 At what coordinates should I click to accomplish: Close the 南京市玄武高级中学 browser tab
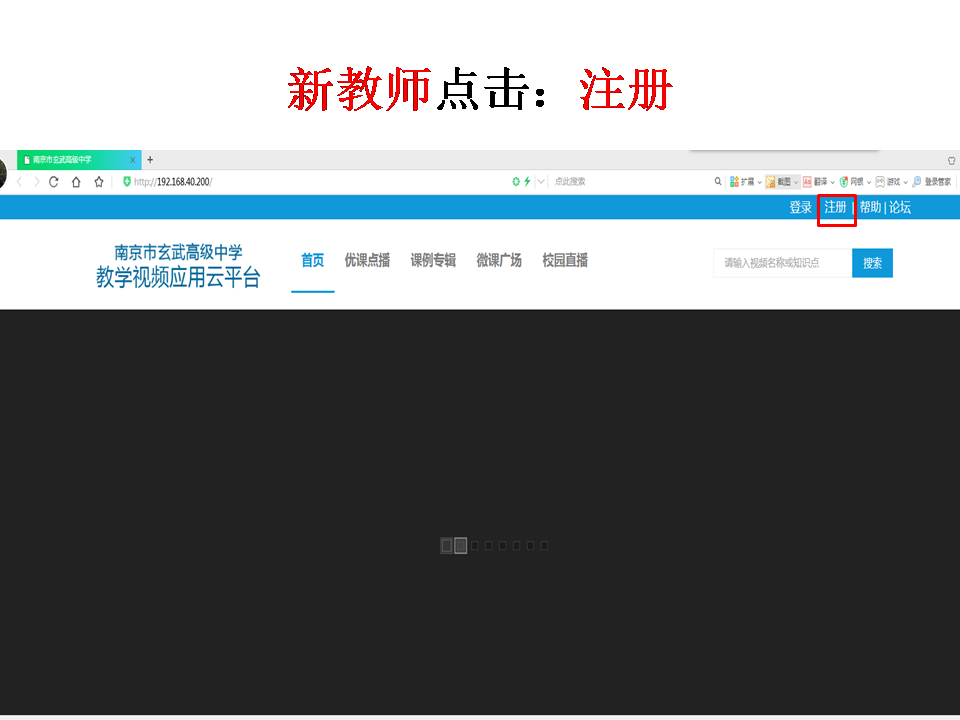[x=132, y=160]
